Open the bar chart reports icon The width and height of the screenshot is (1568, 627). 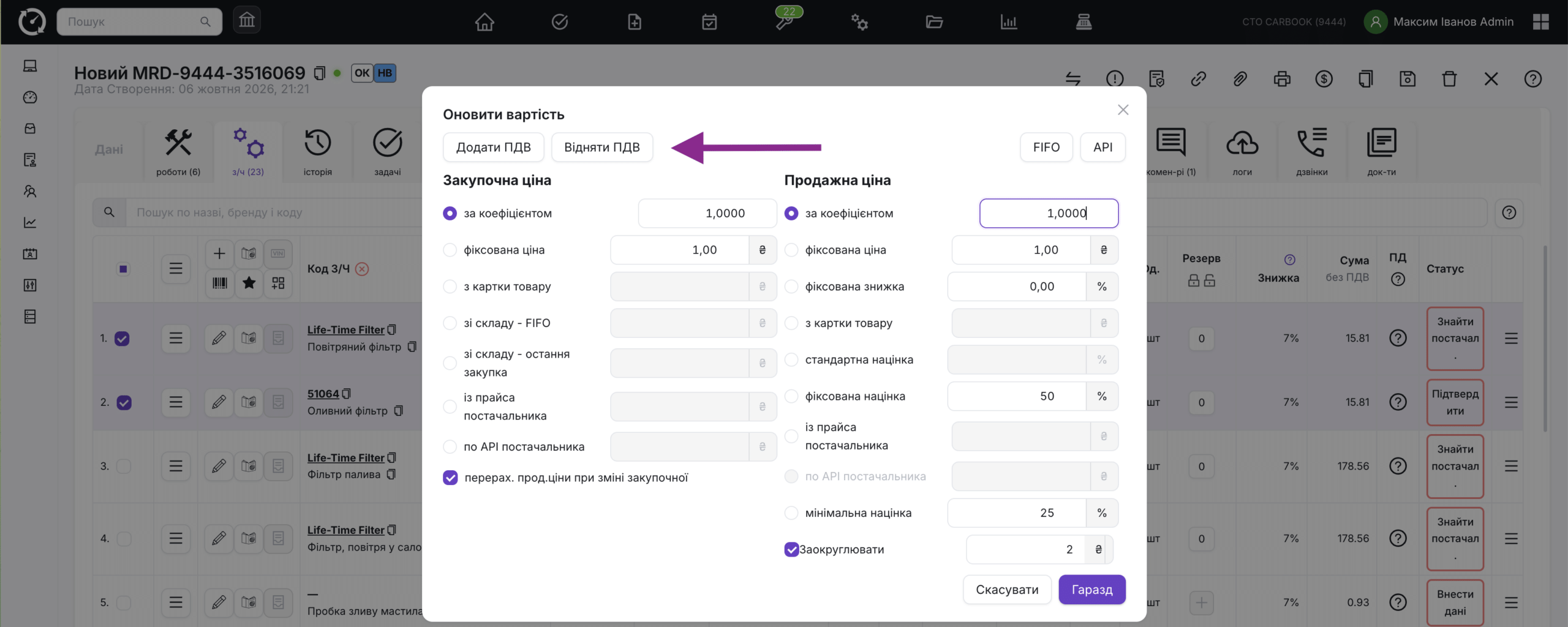point(1009,22)
